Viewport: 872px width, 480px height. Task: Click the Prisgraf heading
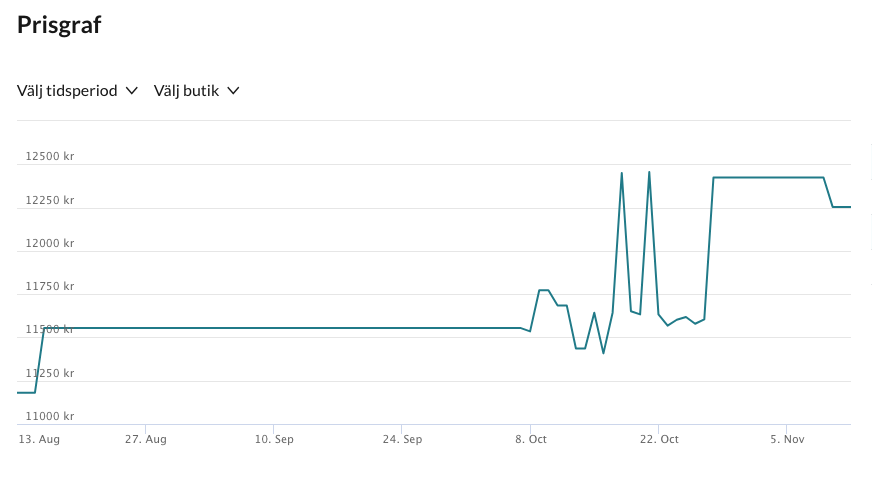(x=59, y=26)
